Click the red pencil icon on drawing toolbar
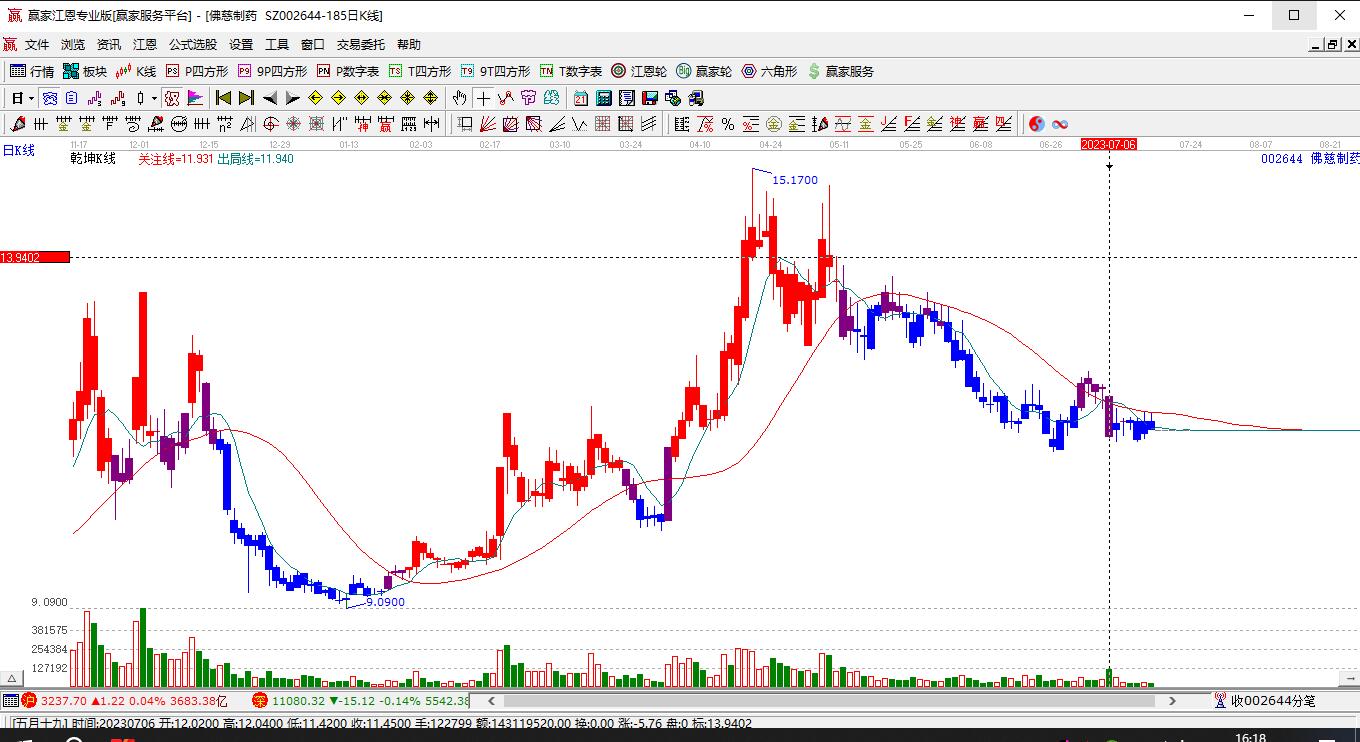The image size is (1360, 742). (17, 124)
